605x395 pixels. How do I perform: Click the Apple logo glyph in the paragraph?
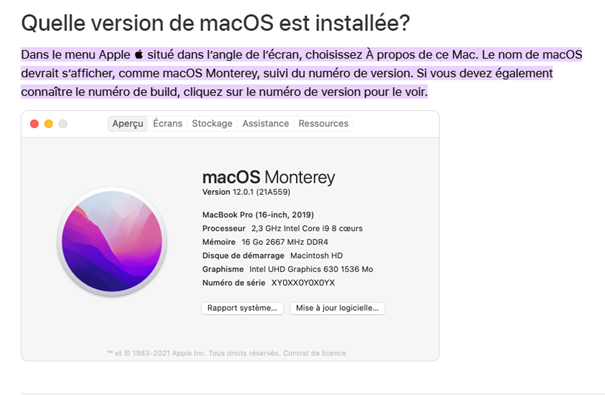pos(139,54)
